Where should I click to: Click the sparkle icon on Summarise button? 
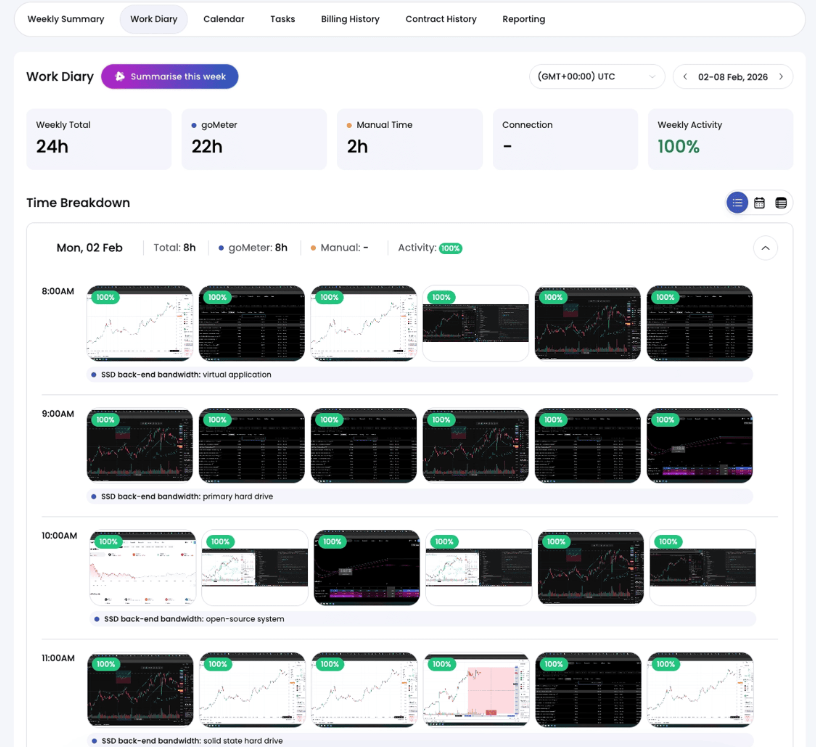click(x=119, y=77)
